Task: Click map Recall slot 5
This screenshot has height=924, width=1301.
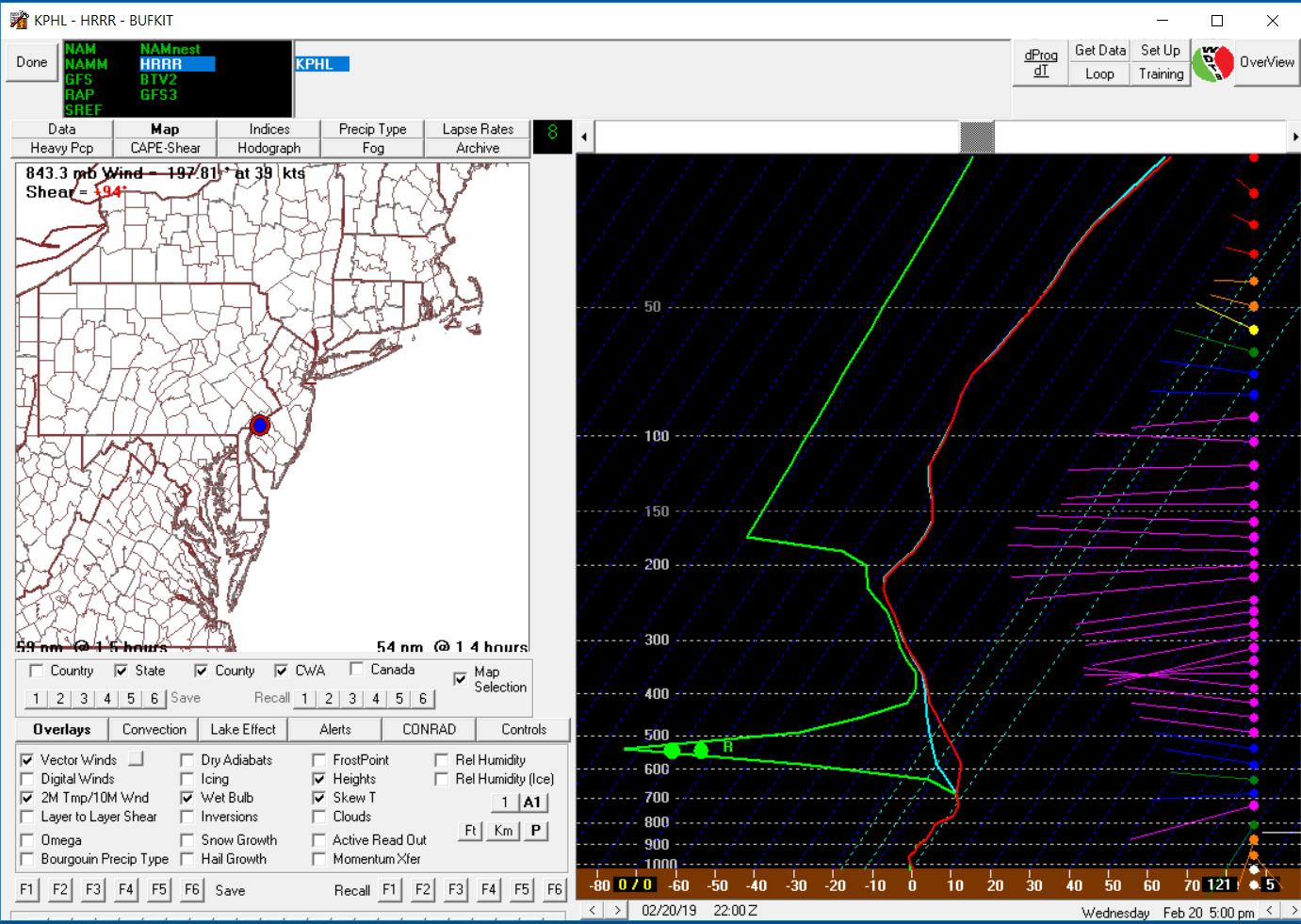Action: click(x=399, y=698)
